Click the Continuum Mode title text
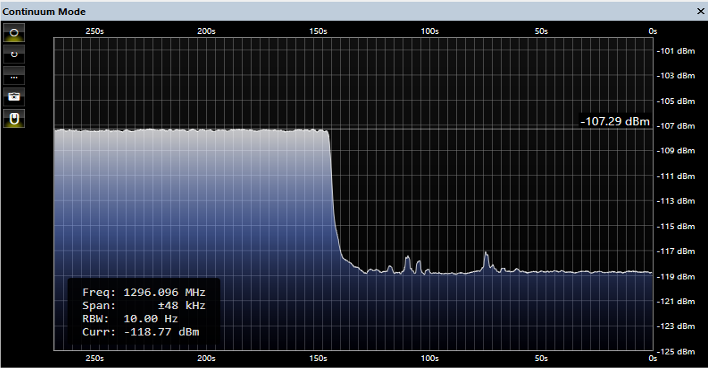The image size is (708, 368). pyautogui.click(x=44, y=12)
